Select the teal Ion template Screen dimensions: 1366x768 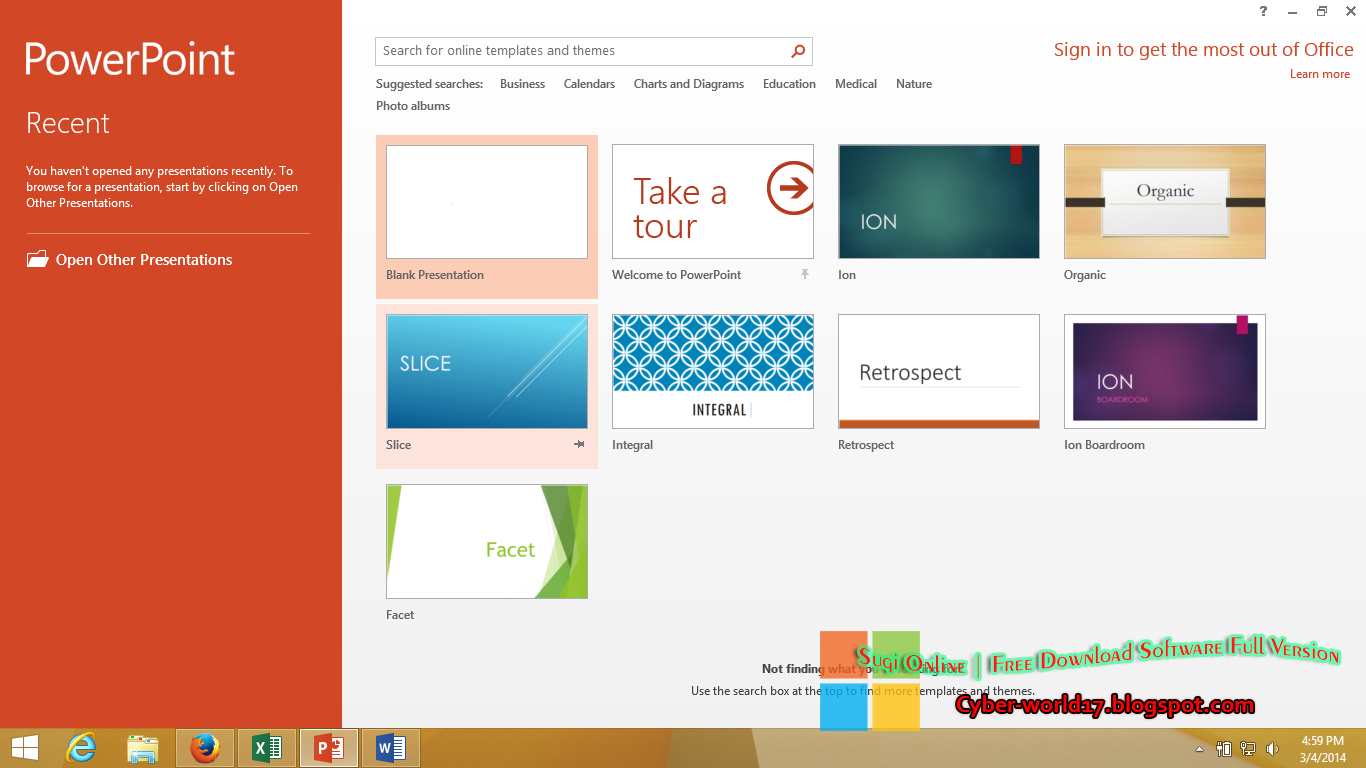click(939, 202)
